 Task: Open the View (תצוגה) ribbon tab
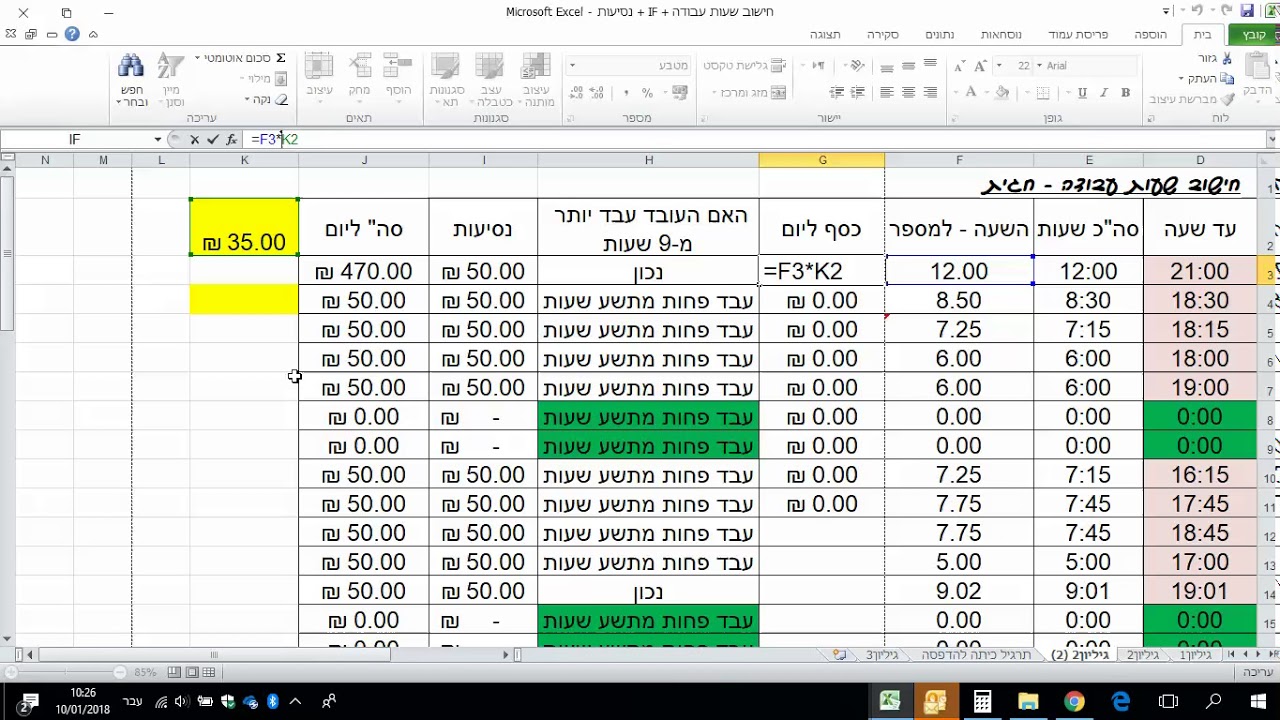point(825,34)
